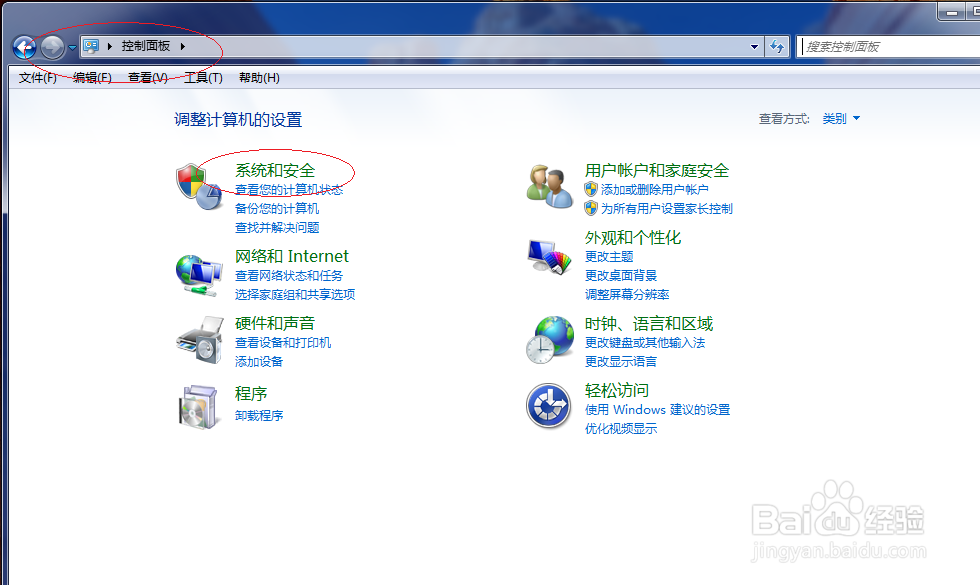Click 调整屏幕分辨率 link
The image size is (980, 585).
[x=627, y=294]
